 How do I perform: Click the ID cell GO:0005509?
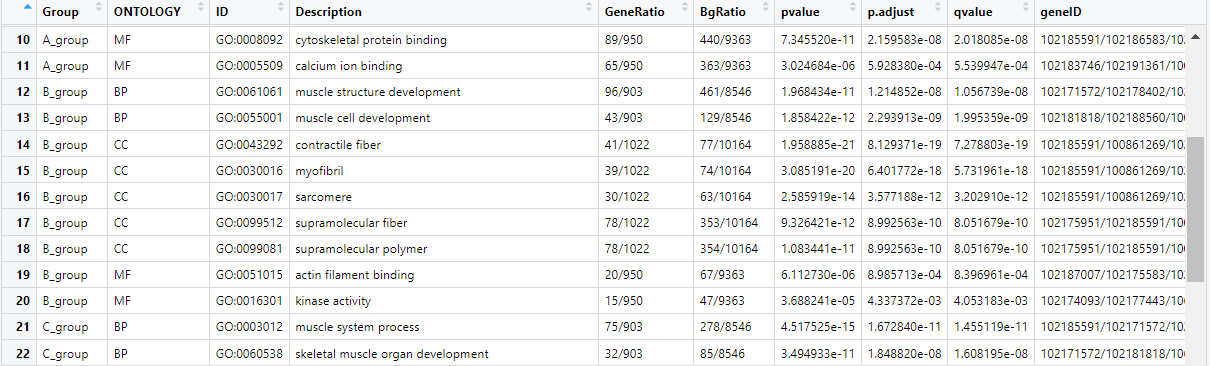point(249,66)
